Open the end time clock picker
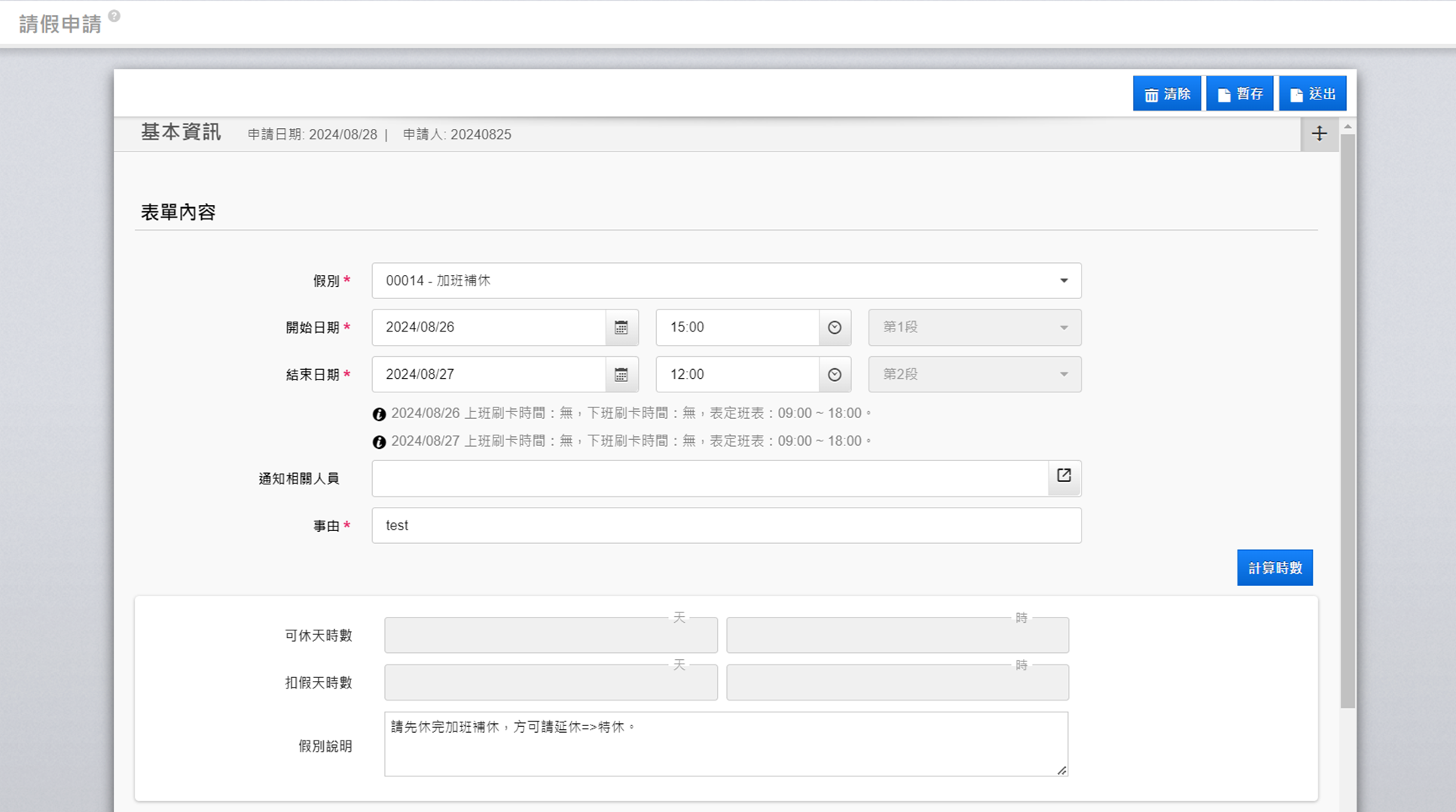1456x812 pixels. pos(835,374)
